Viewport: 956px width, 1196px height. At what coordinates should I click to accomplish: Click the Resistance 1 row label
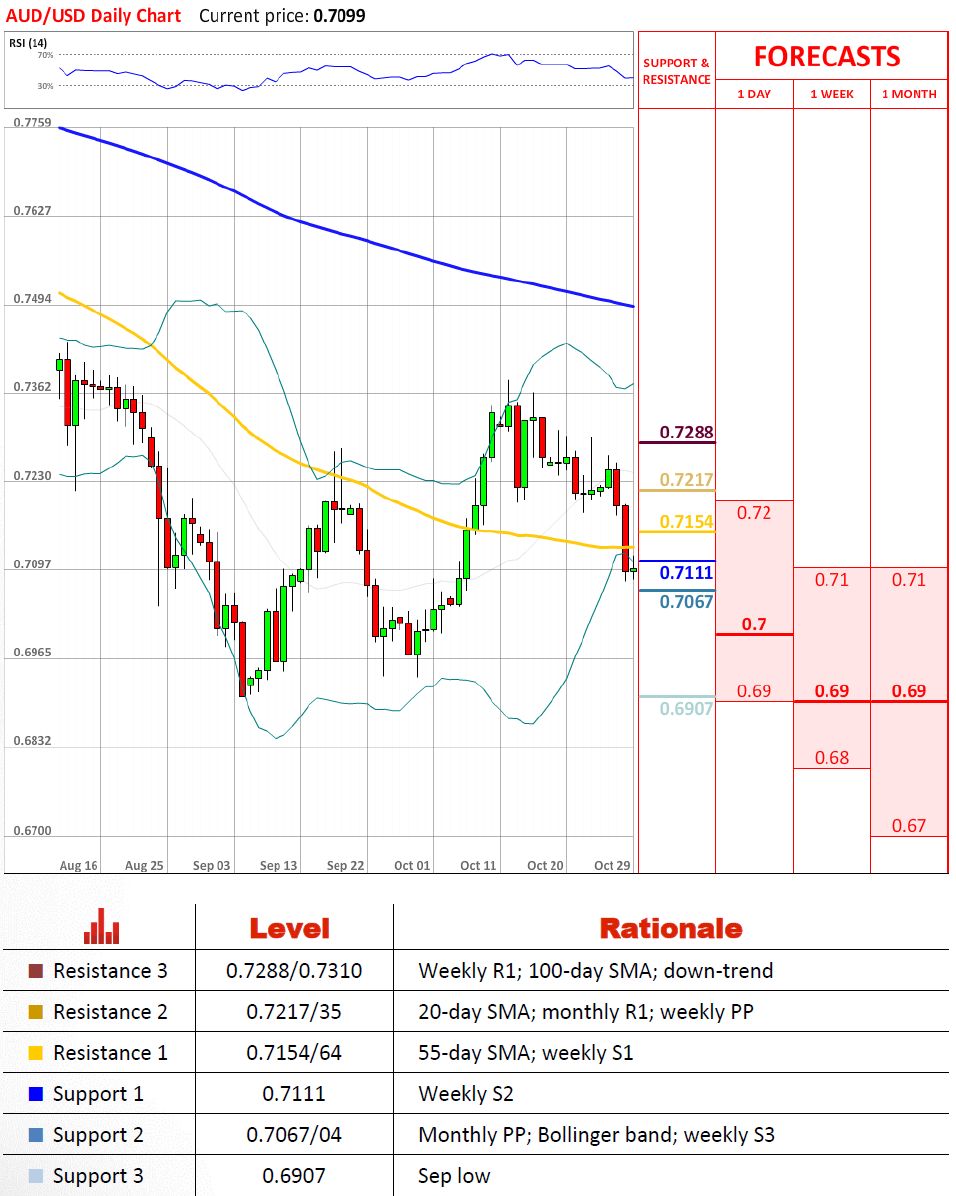point(110,1053)
